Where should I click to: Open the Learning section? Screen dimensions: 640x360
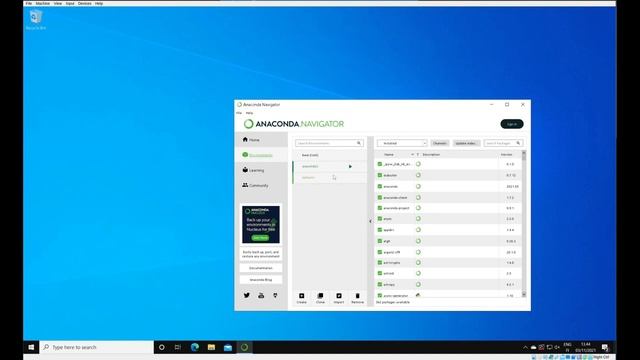[261, 170]
